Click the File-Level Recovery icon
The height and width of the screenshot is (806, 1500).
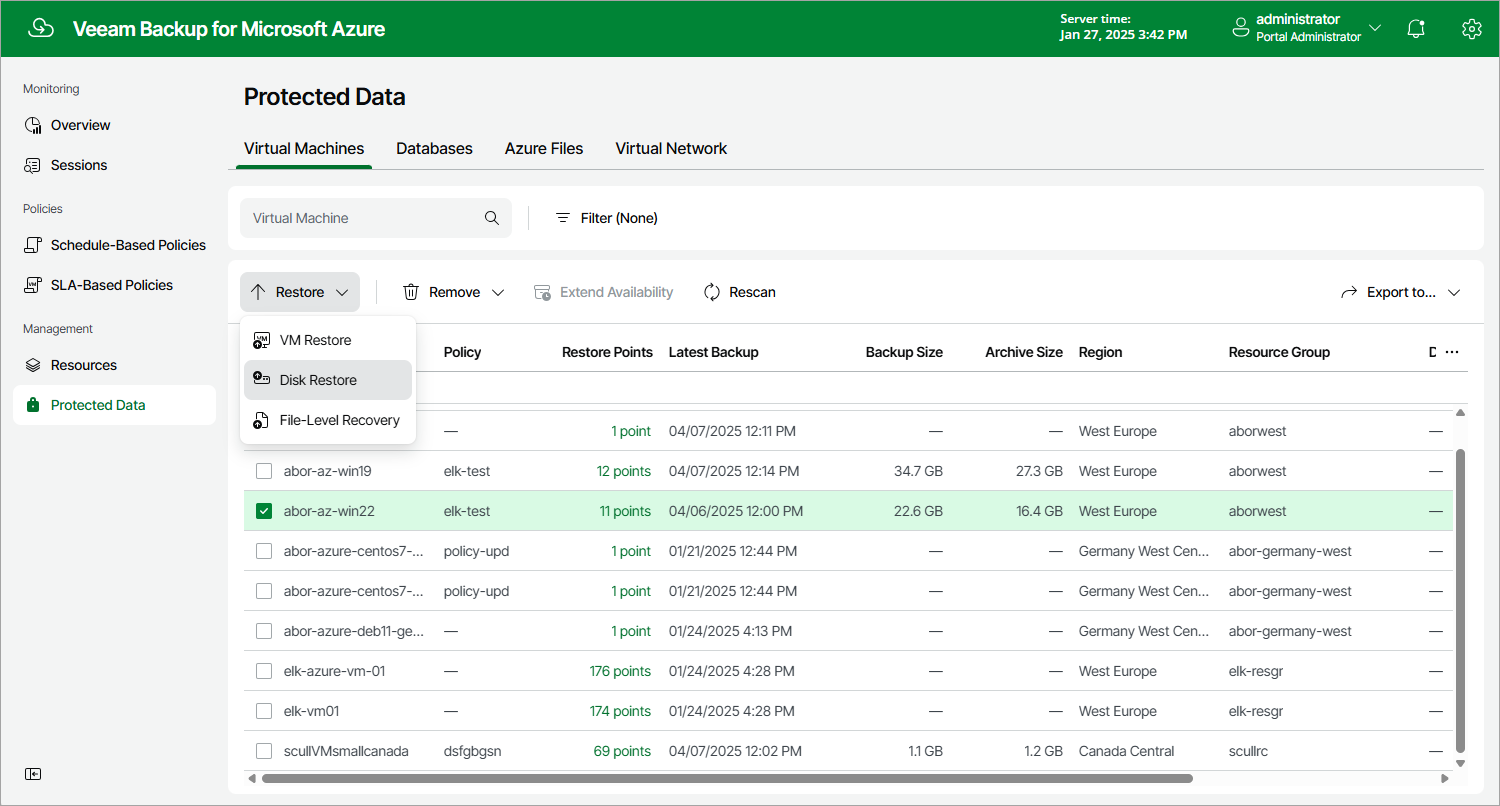[261, 420]
